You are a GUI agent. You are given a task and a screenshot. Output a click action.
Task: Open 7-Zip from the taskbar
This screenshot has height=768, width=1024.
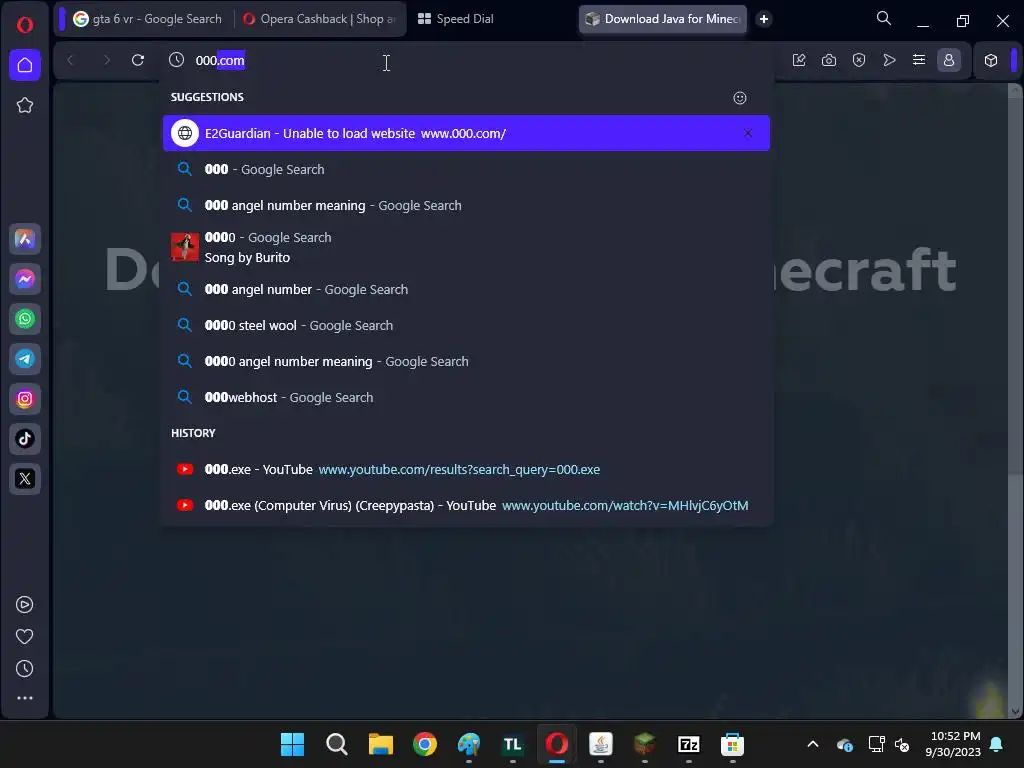pyautogui.click(x=688, y=744)
